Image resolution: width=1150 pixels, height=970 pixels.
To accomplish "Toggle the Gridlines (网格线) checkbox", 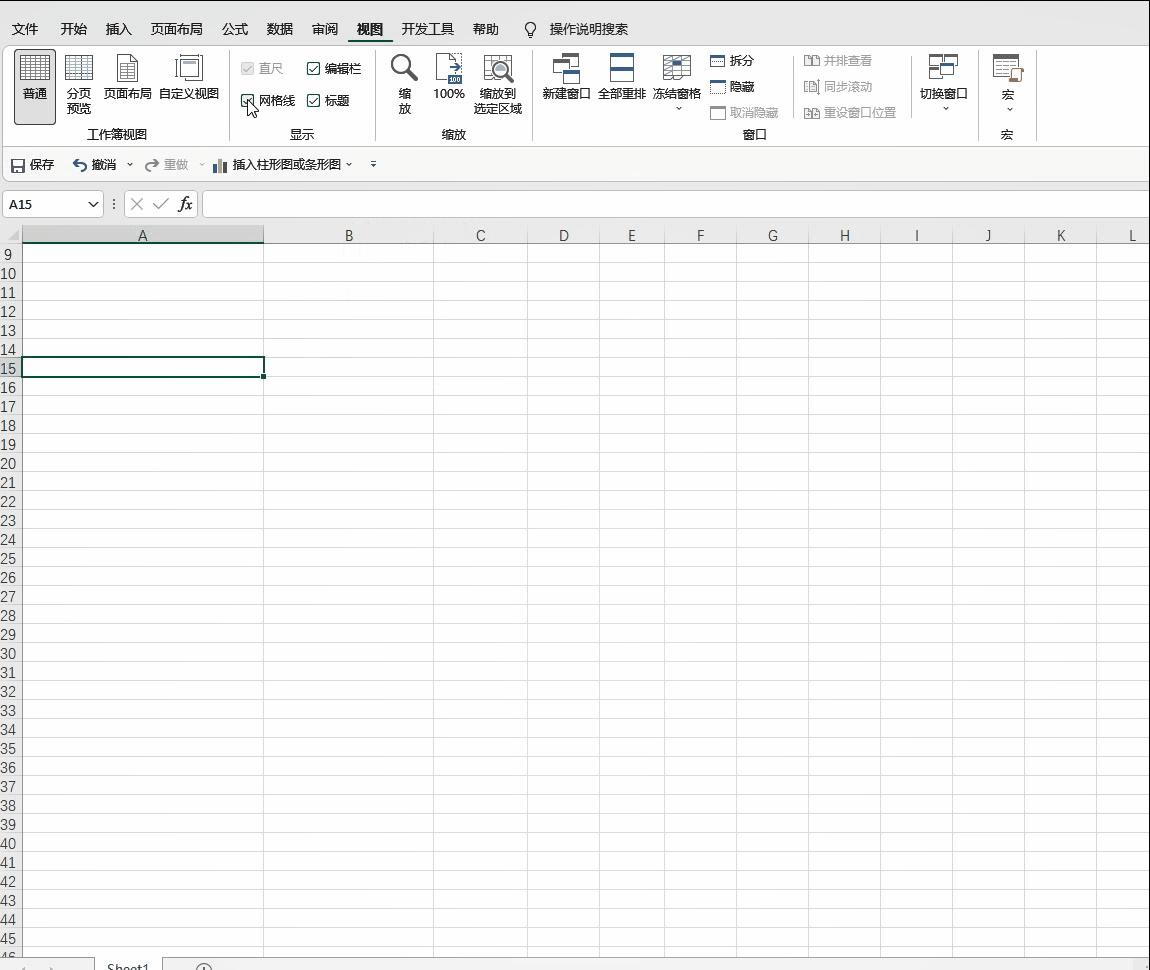I will [248, 101].
